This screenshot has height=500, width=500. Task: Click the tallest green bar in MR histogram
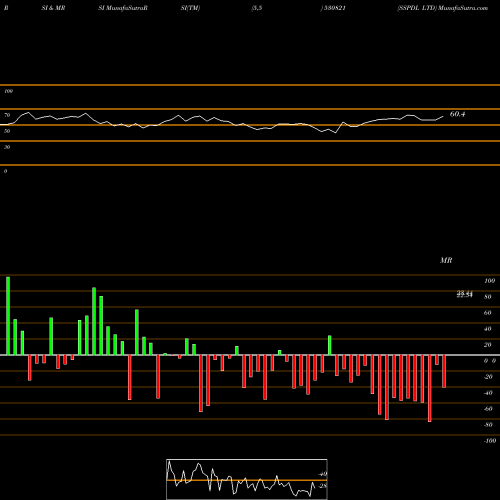point(8,316)
